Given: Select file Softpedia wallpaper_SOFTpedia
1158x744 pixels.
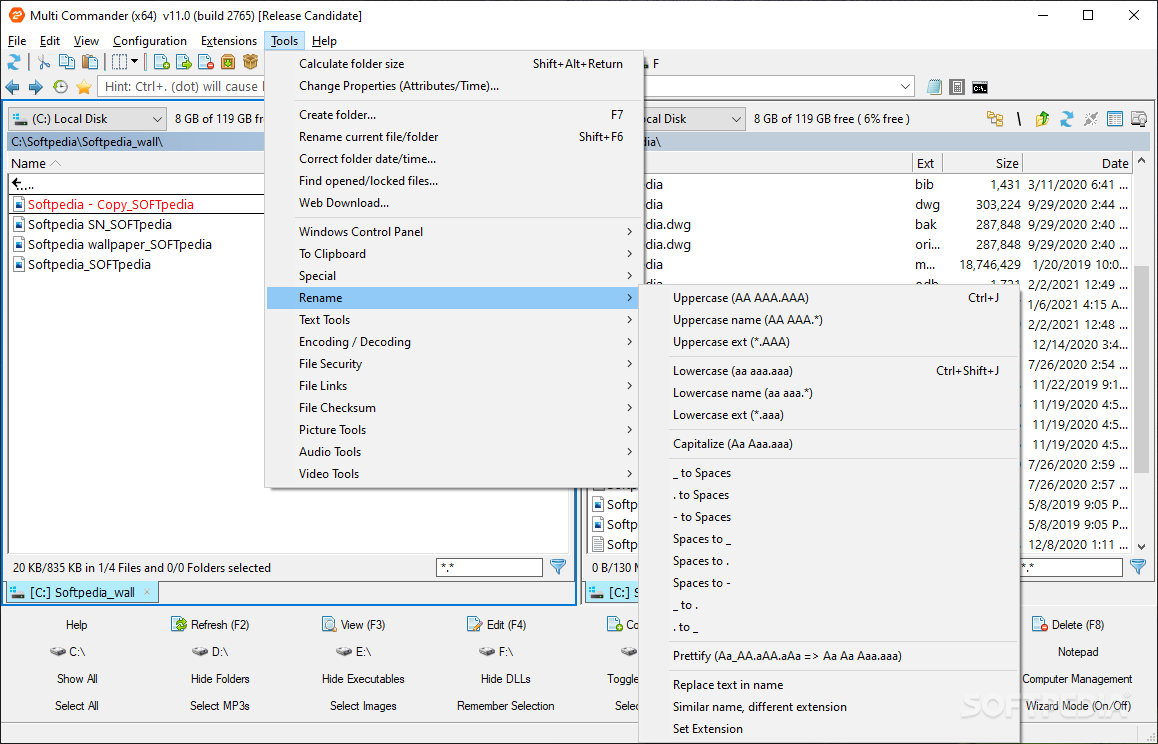Looking at the screenshot, I should click(x=120, y=245).
